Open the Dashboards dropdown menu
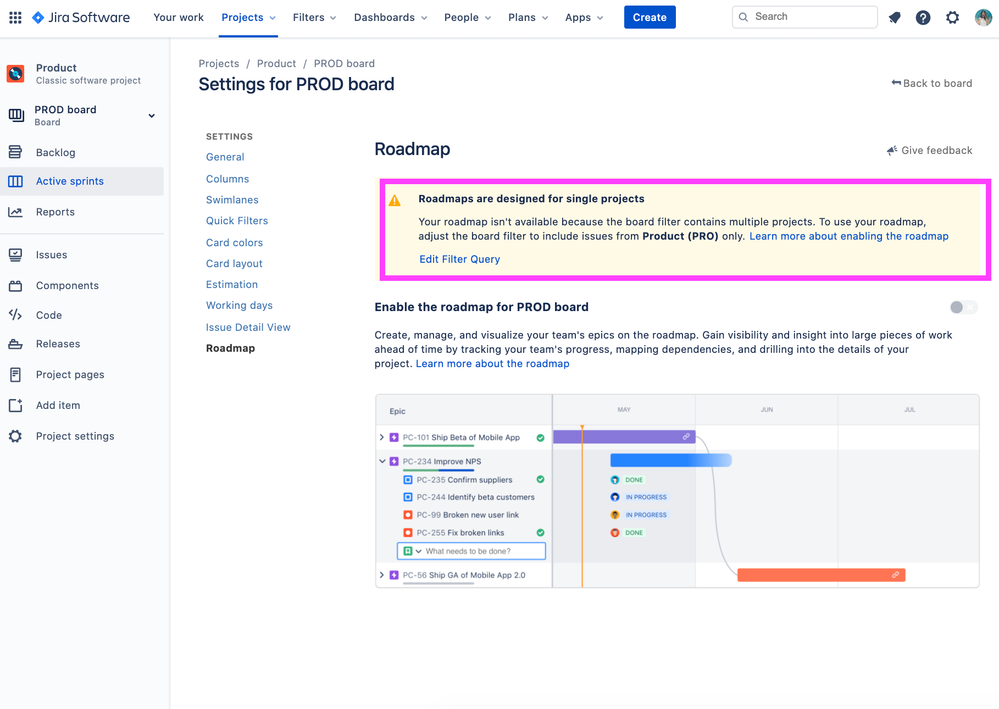Screen dimensions: 999x709 pyautogui.click(x=391, y=18)
